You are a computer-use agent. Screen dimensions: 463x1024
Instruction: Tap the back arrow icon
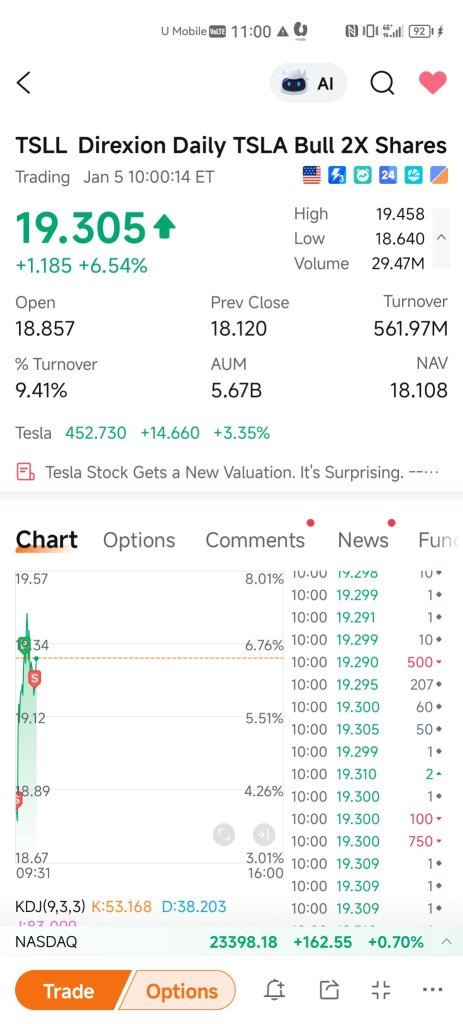point(24,83)
